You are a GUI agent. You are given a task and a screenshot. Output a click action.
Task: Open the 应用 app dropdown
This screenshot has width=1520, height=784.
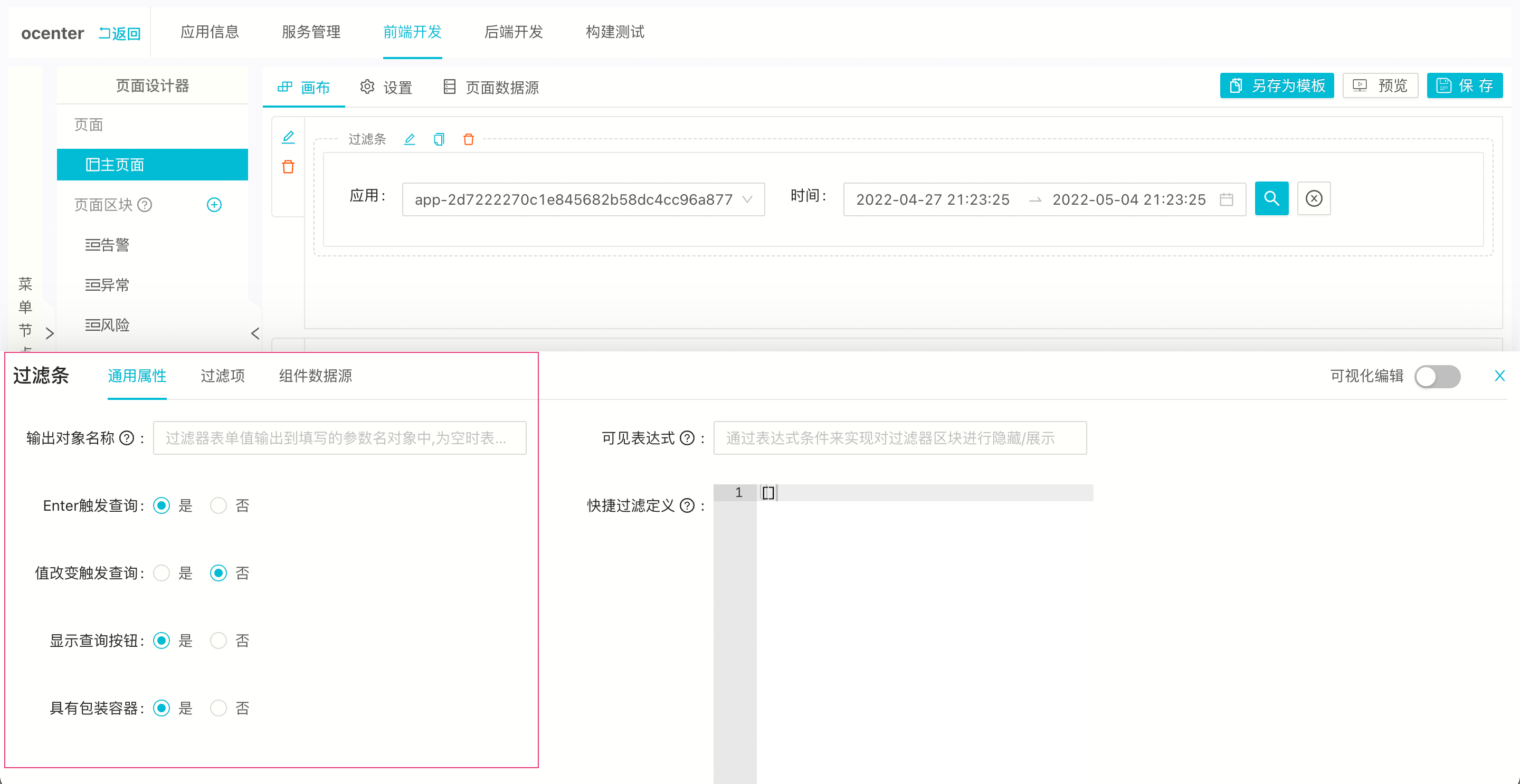click(583, 199)
